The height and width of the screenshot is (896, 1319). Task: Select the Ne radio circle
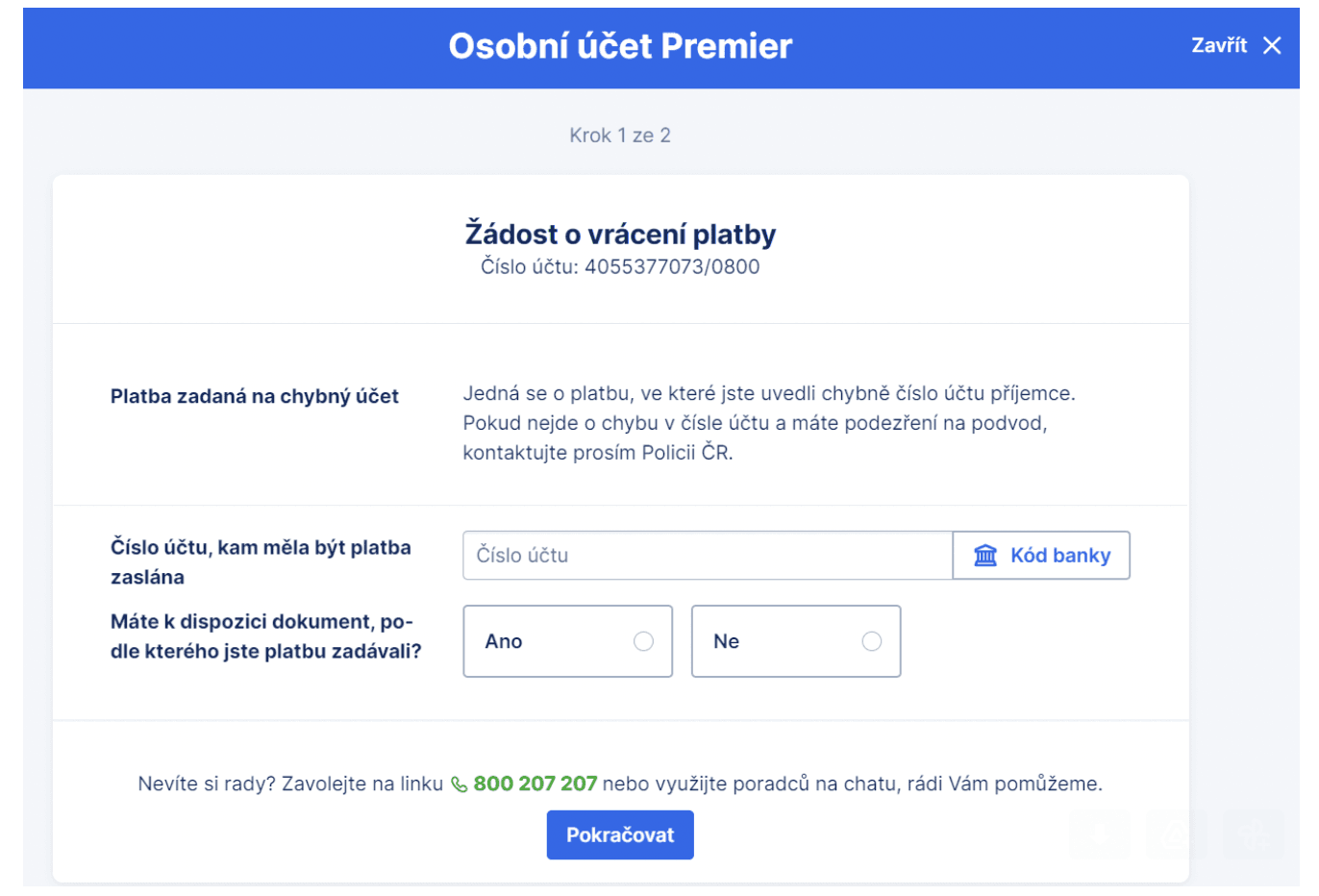[872, 641]
